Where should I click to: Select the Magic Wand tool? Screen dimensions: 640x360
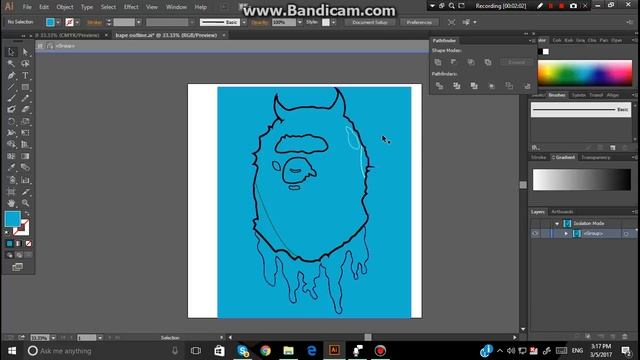point(11,64)
